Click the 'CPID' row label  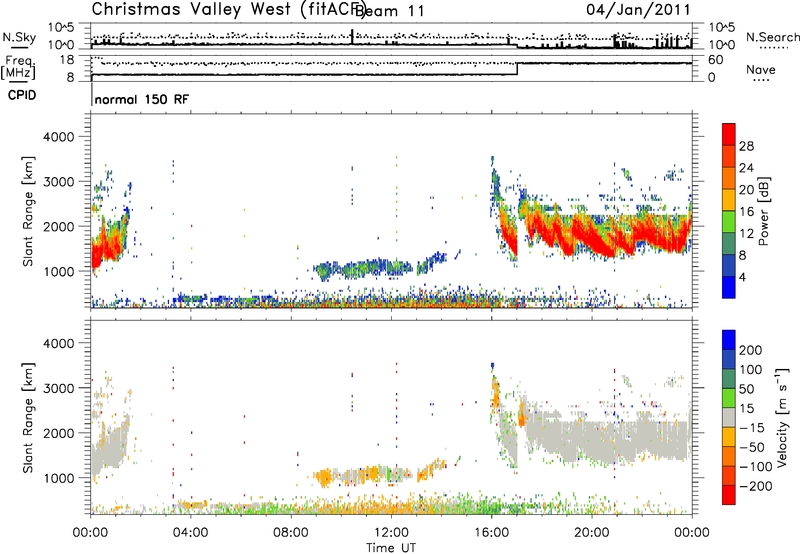[22, 95]
